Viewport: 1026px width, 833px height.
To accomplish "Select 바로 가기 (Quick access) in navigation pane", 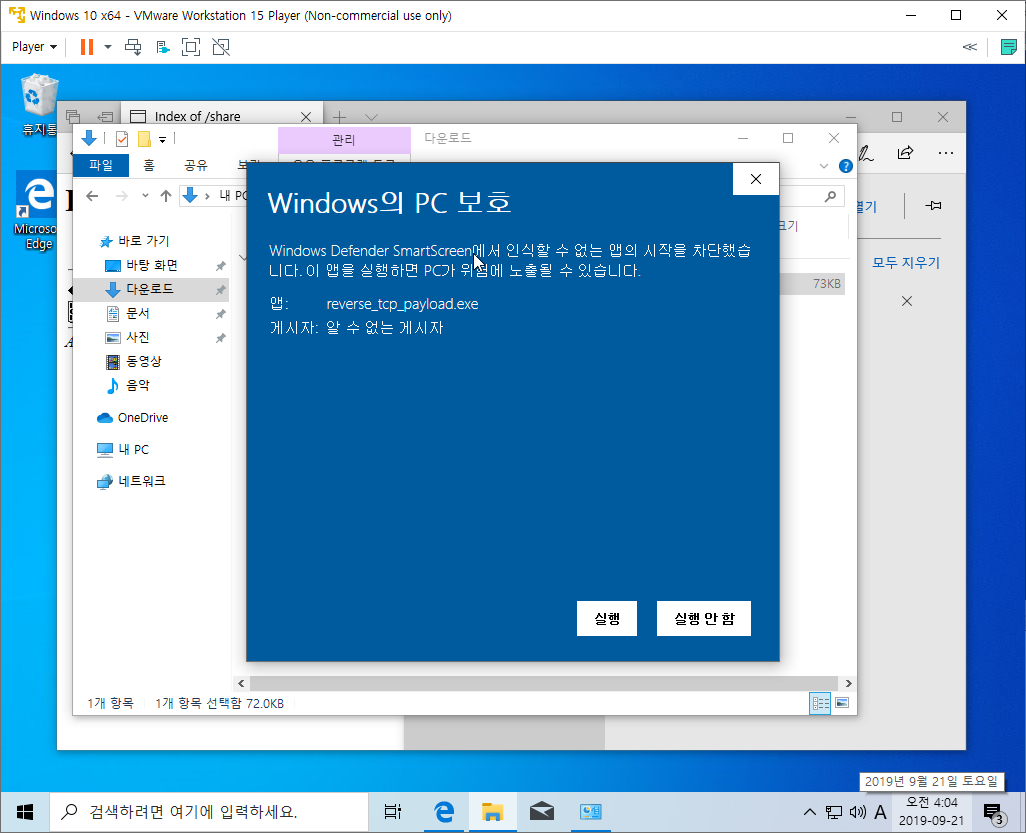I will point(144,241).
